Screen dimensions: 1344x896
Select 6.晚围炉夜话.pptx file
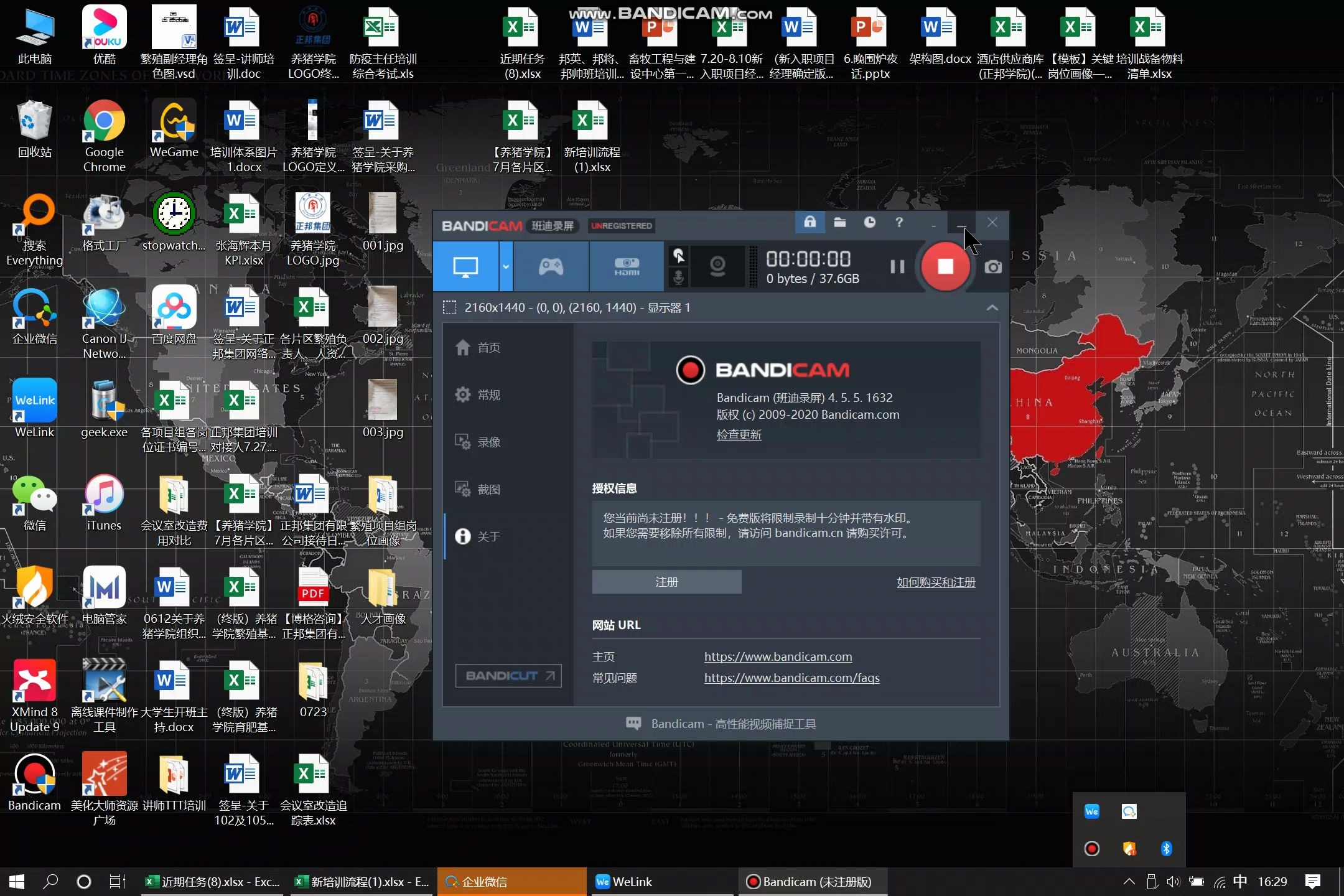870,44
